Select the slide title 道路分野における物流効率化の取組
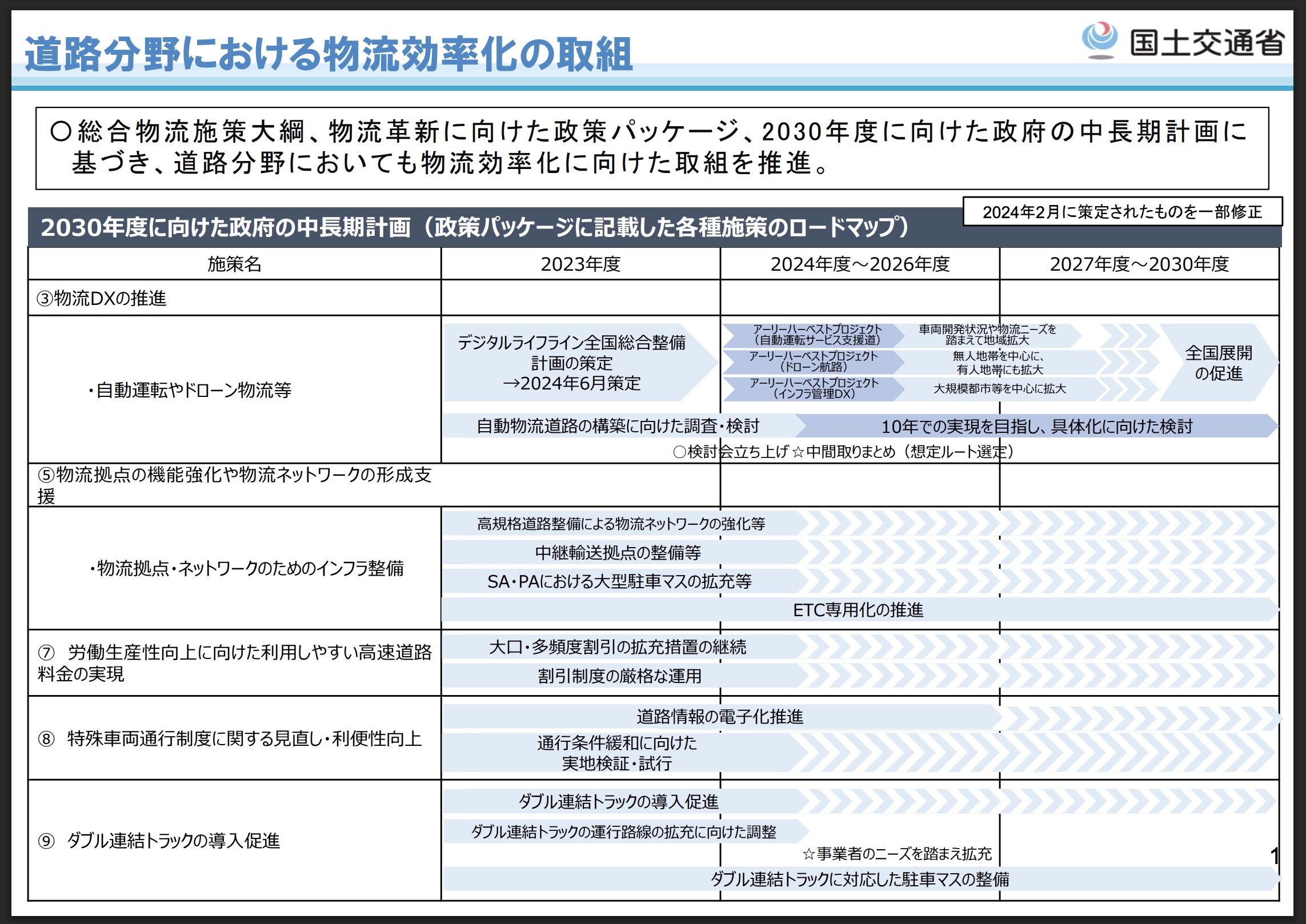1306x924 pixels. click(x=328, y=55)
